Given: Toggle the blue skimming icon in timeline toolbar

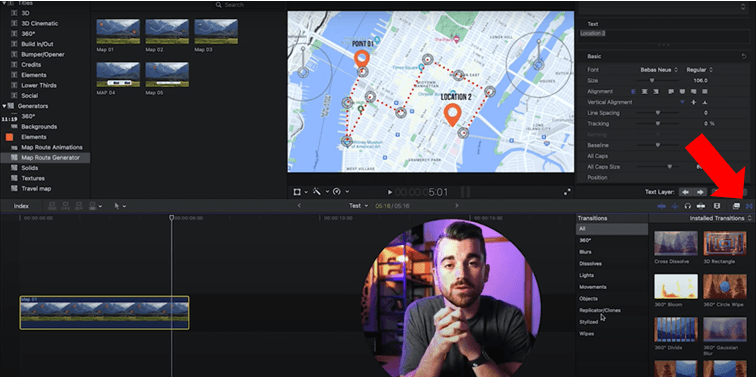Looking at the screenshot, I should (x=662, y=206).
